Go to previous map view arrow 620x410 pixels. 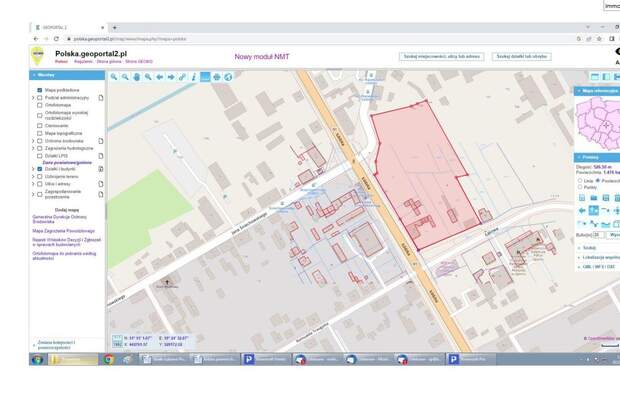(x=159, y=77)
